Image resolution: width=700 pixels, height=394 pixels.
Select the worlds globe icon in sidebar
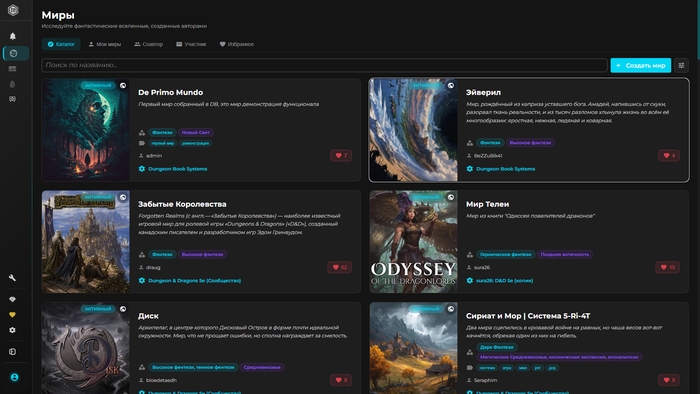[x=14, y=54]
